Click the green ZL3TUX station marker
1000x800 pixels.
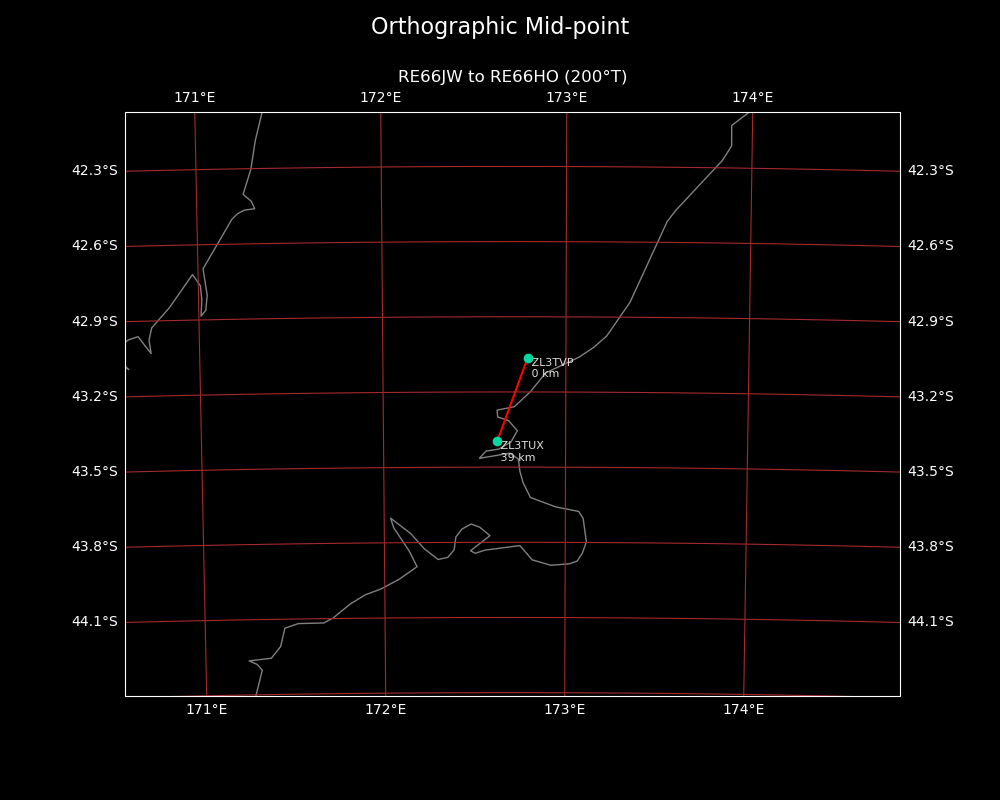(497, 441)
